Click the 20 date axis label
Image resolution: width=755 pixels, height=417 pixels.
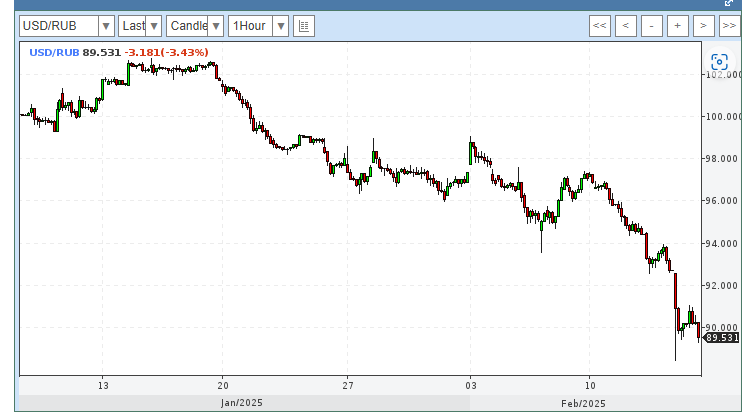point(222,386)
